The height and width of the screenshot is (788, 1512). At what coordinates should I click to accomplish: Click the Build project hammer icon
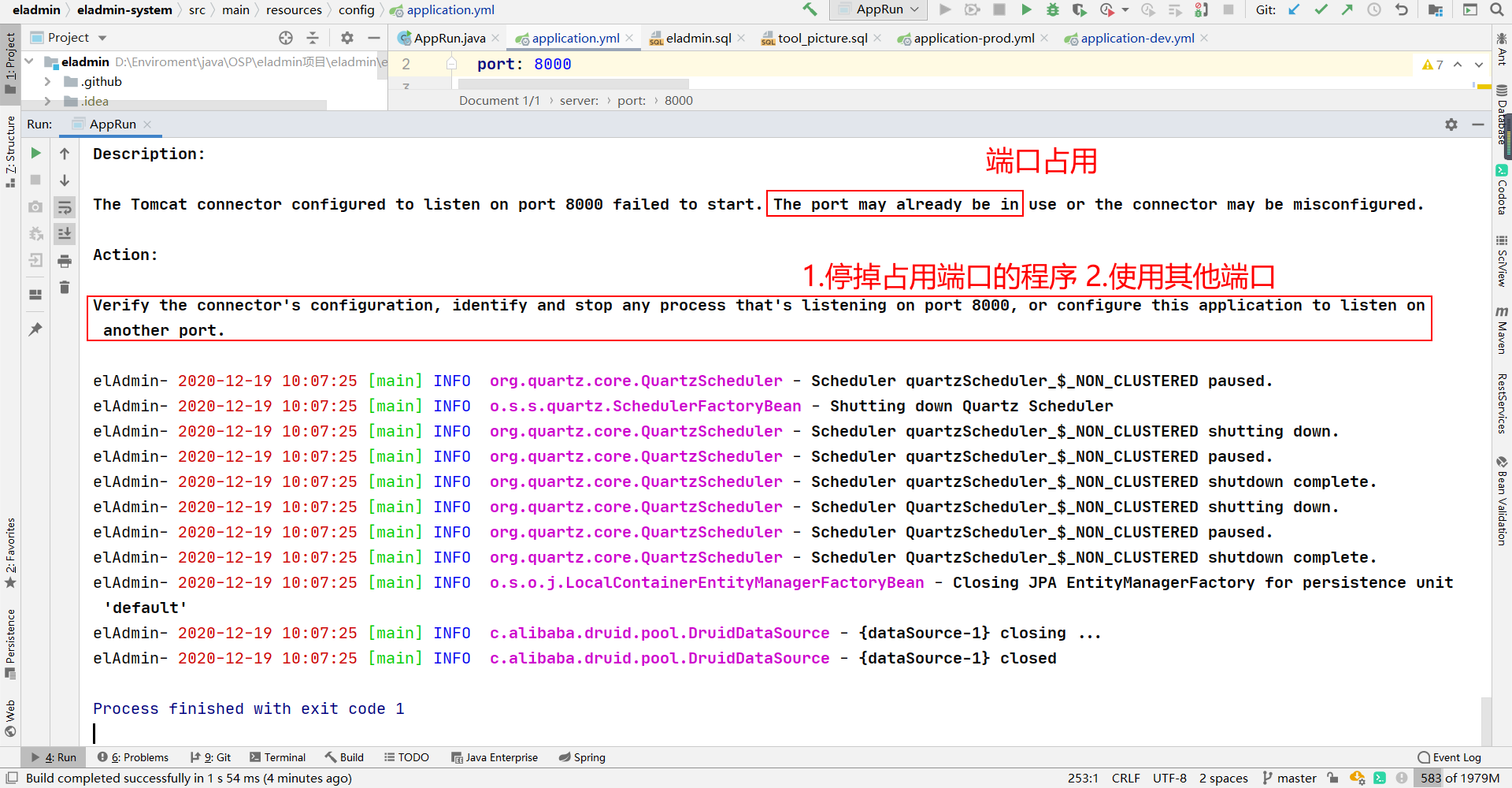(810, 9)
